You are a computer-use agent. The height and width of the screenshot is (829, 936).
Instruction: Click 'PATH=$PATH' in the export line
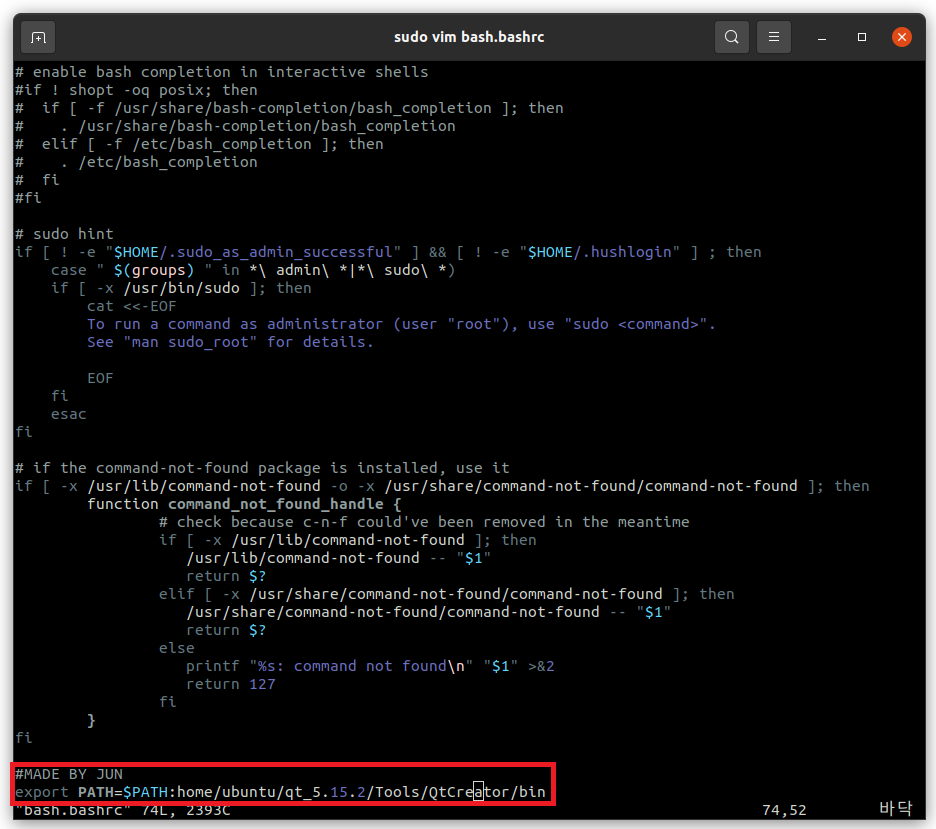pos(123,793)
